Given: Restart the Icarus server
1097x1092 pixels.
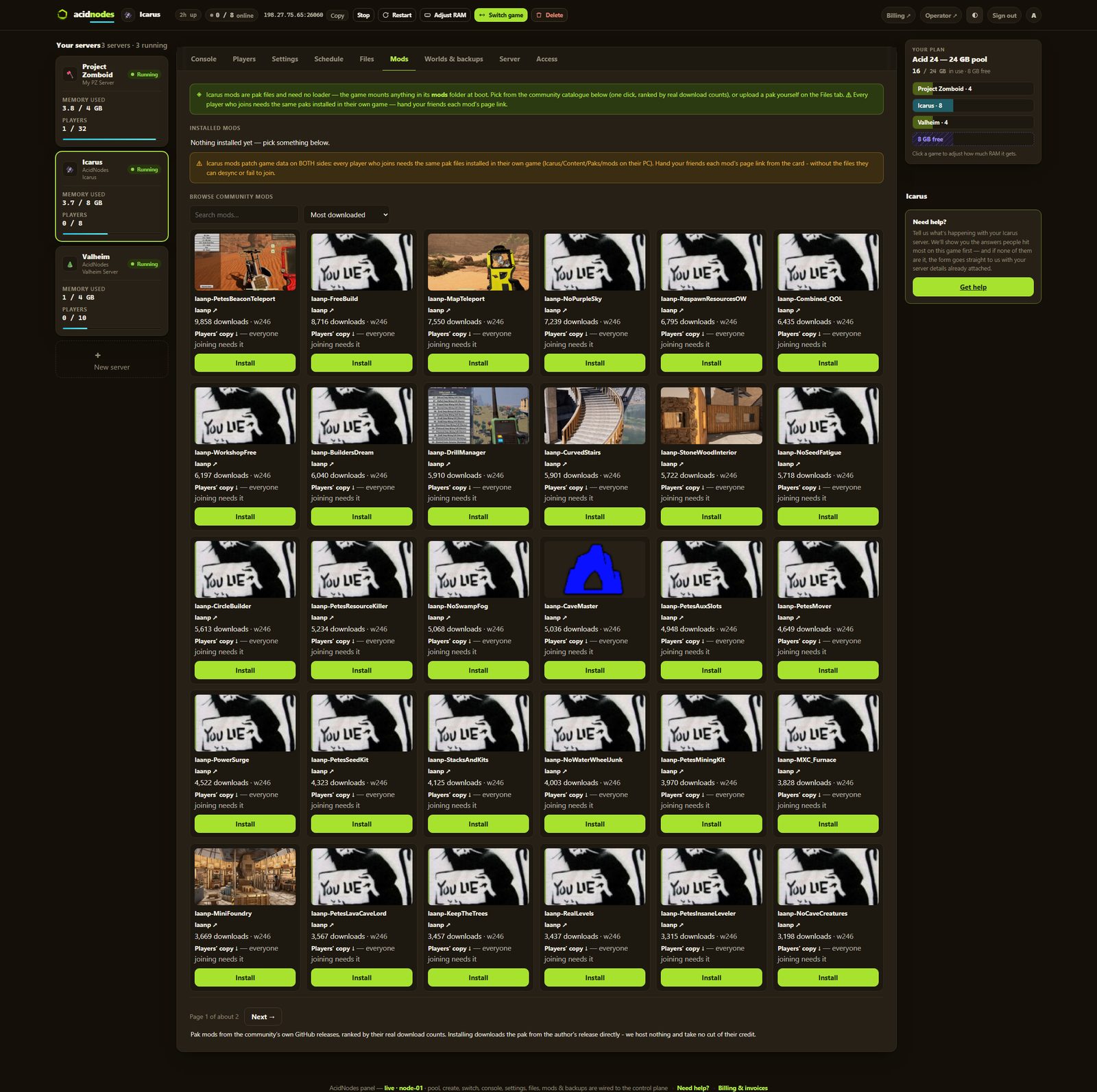Looking at the screenshot, I should click(x=397, y=15).
